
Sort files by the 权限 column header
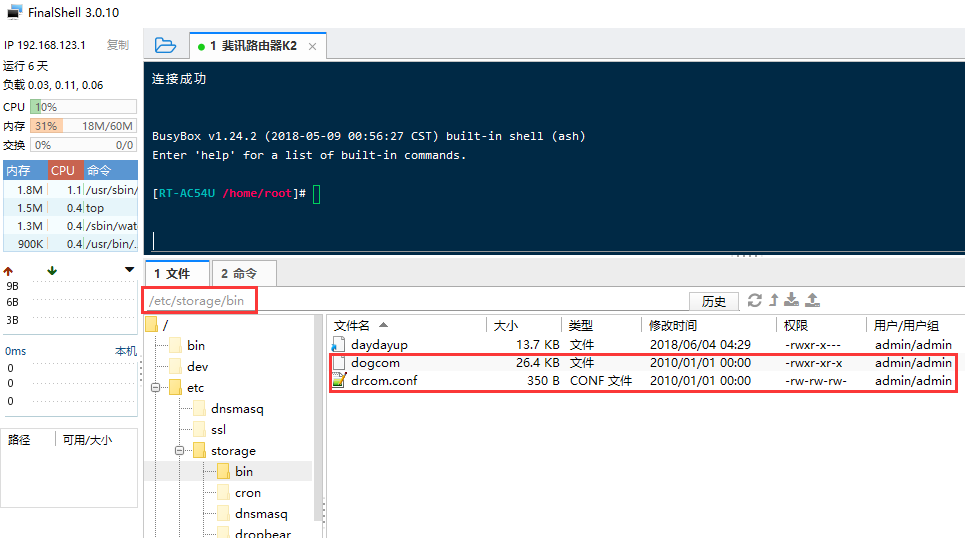pos(821,325)
